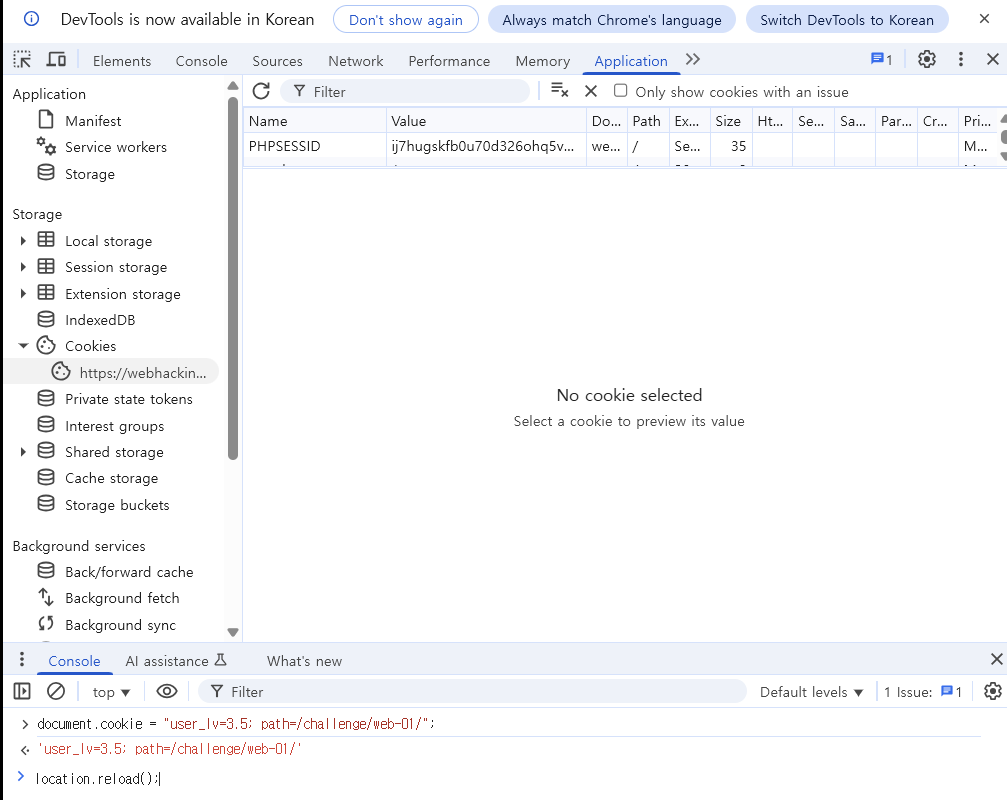The height and width of the screenshot is (800, 1007).
Task: Click the sidebar scroll up arrow
Action: (233, 85)
